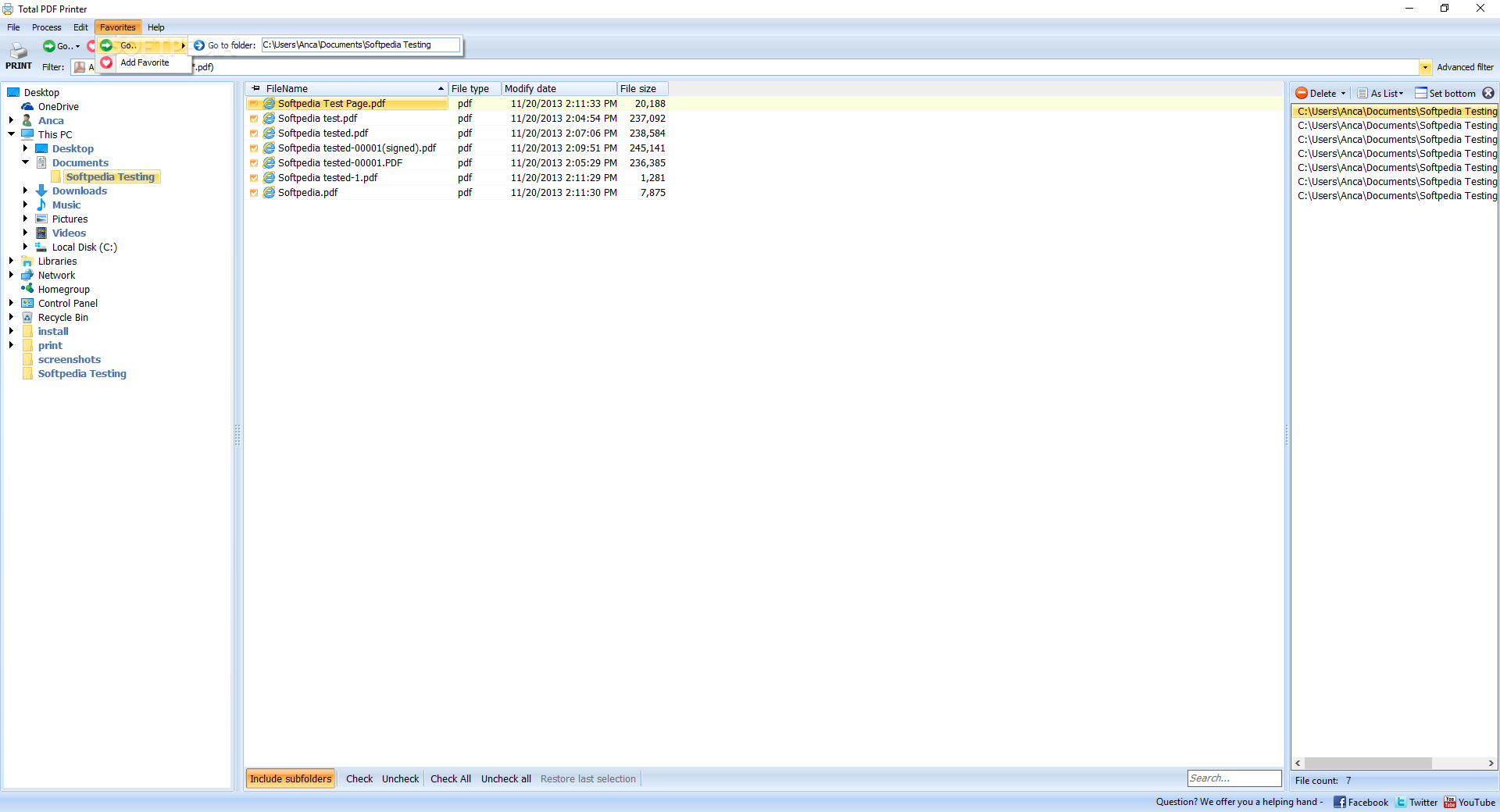
Task: Click the Videos film icon in tree
Action: click(41, 233)
